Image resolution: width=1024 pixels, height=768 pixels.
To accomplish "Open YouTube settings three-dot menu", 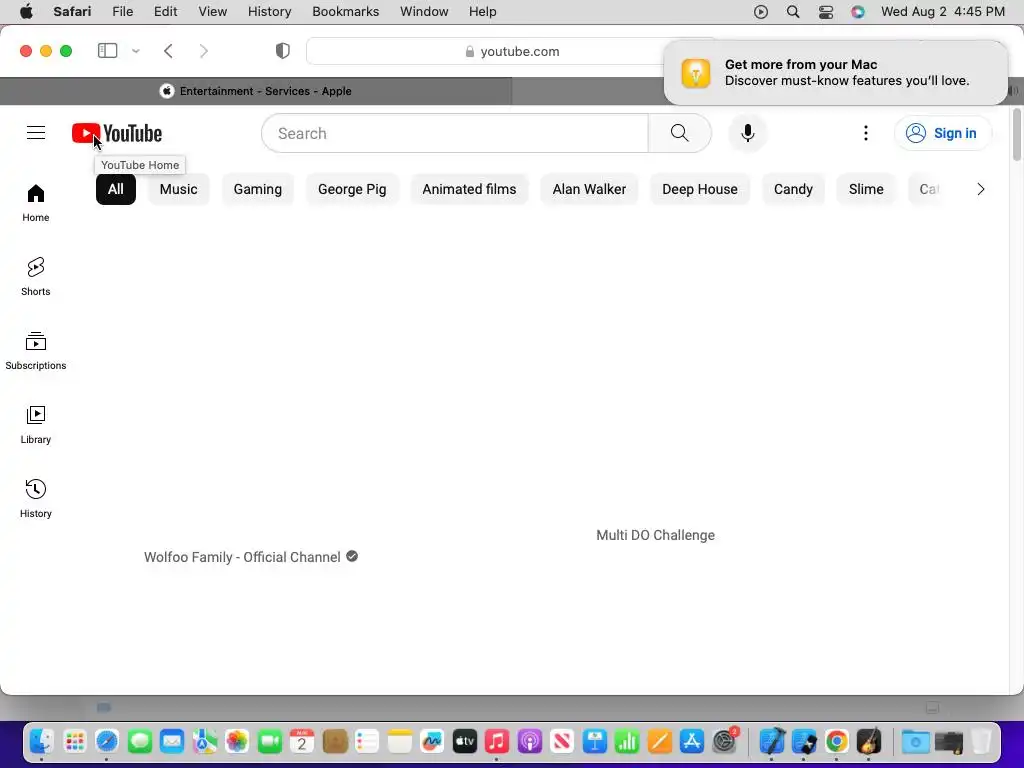I will coord(866,133).
